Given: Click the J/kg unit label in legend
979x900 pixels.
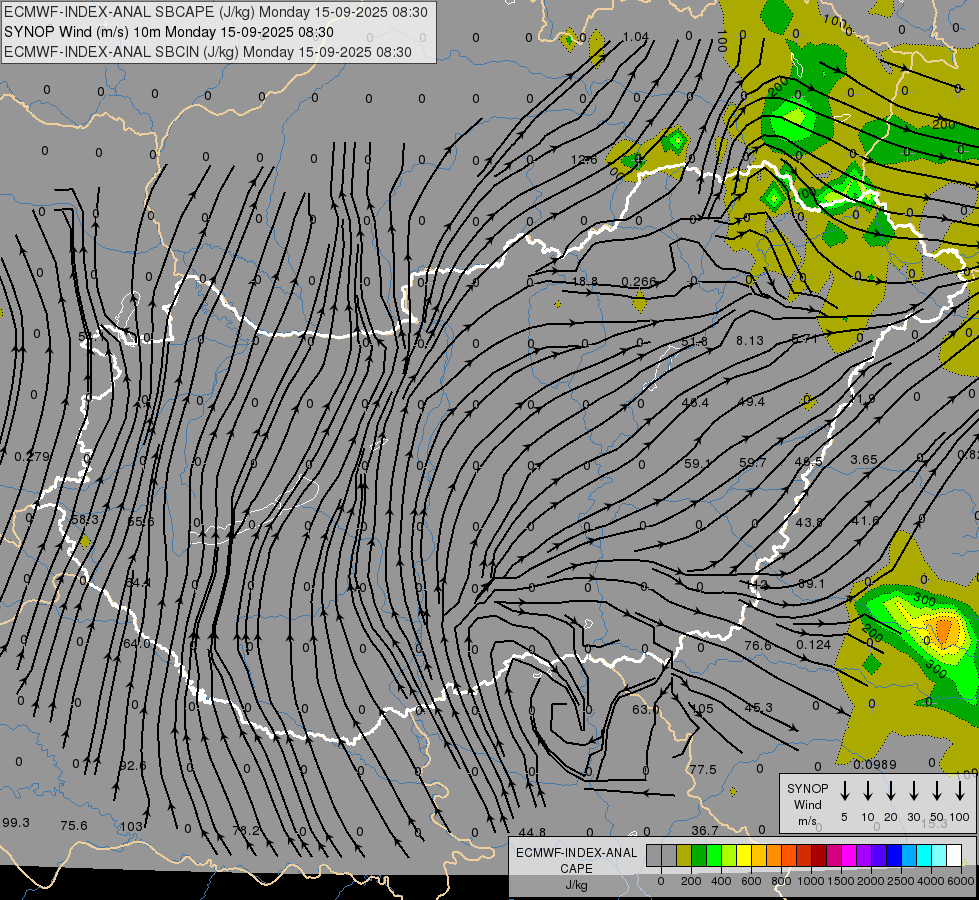Looking at the screenshot, I should coord(576,885).
